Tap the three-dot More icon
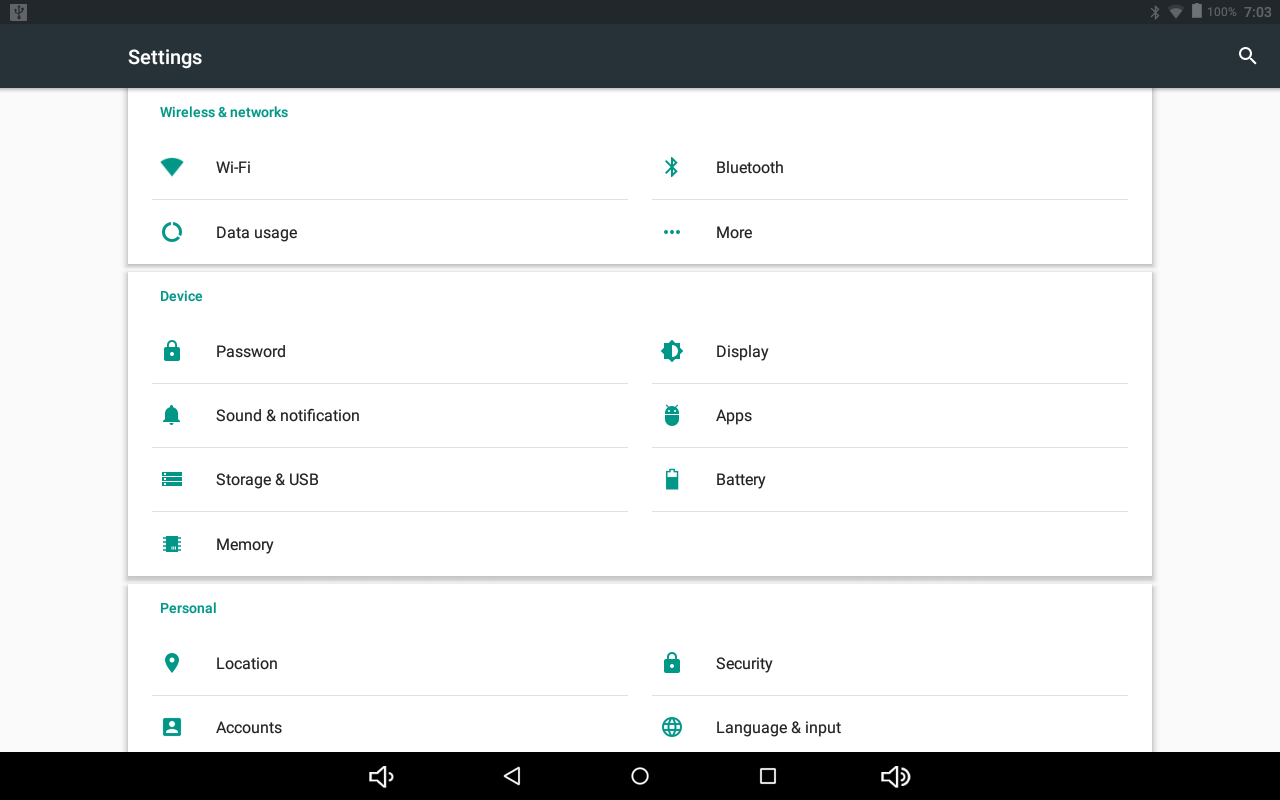This screenshot has height=800, width=1280. pos(672,232)
